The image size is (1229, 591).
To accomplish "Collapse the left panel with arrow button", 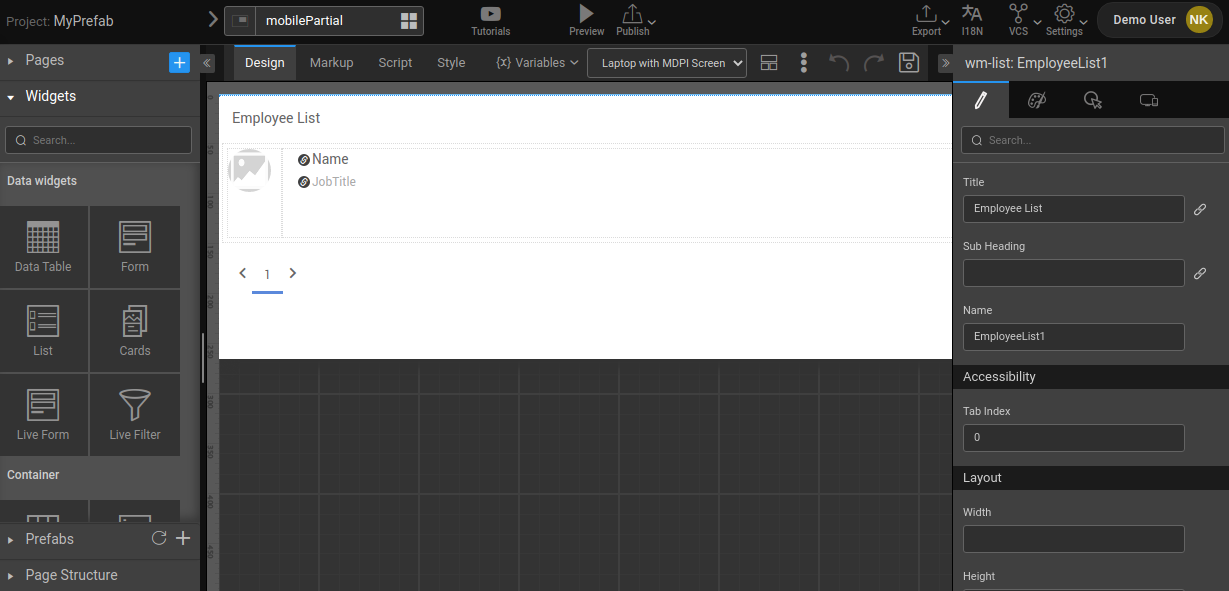I will point(208,63).
